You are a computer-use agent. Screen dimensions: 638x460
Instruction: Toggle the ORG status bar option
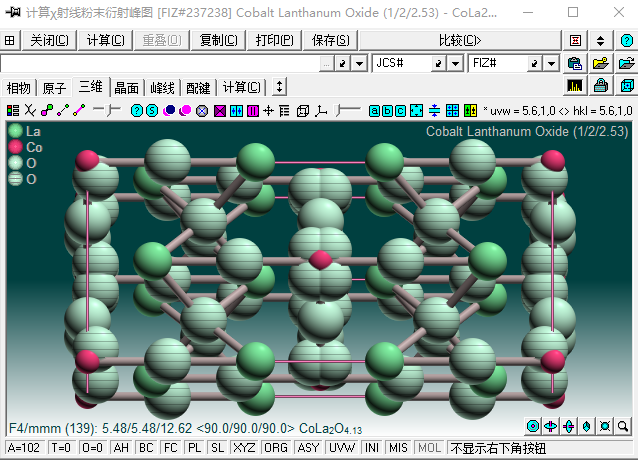coord(275,448)
